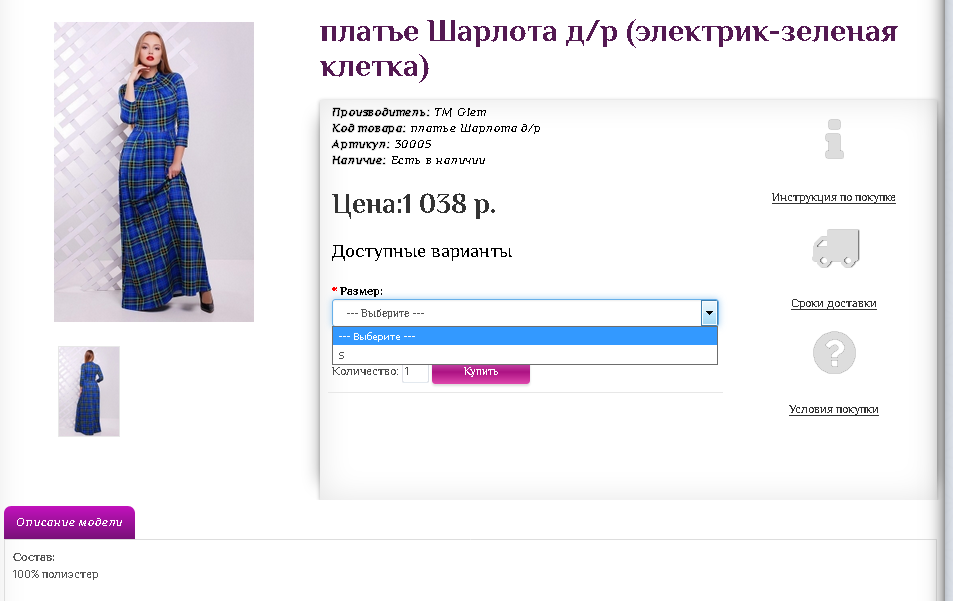Click the question mark conditions icon
The image size is (953, 601).
tap(834, 352)
